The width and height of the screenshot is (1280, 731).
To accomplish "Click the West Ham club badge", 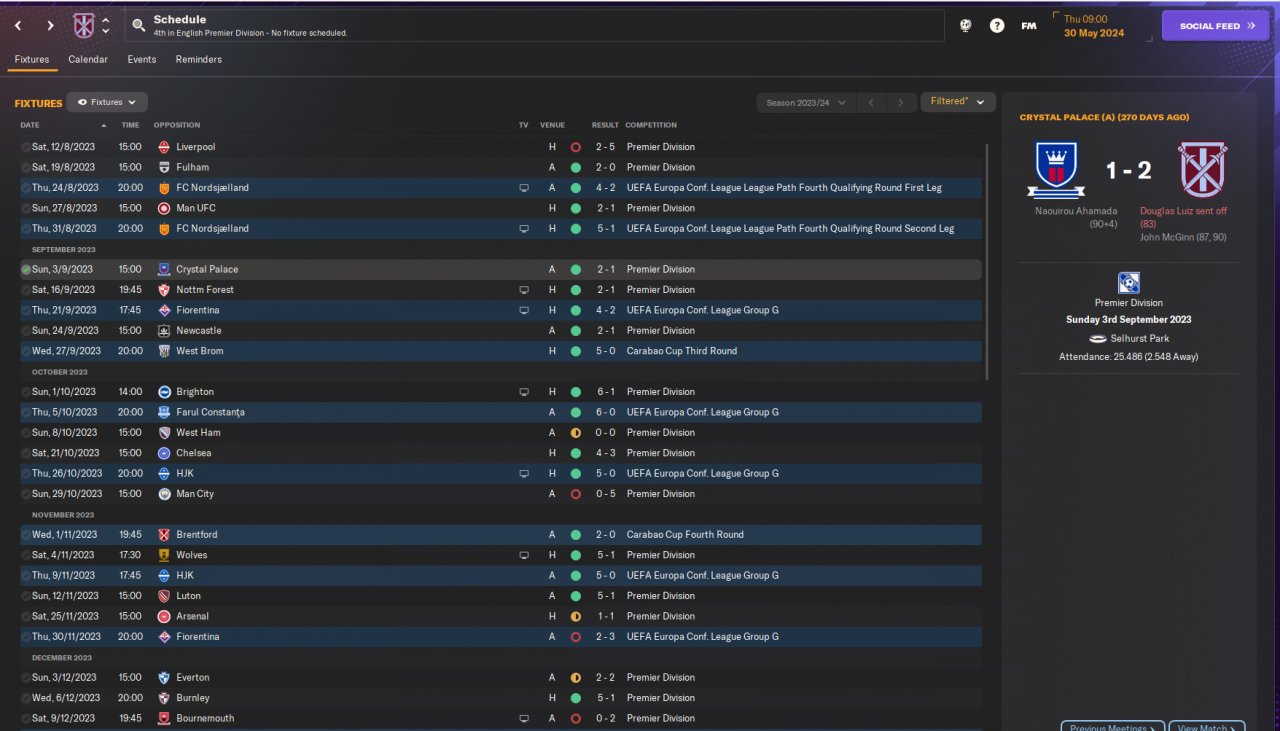I will pos(164,433).
